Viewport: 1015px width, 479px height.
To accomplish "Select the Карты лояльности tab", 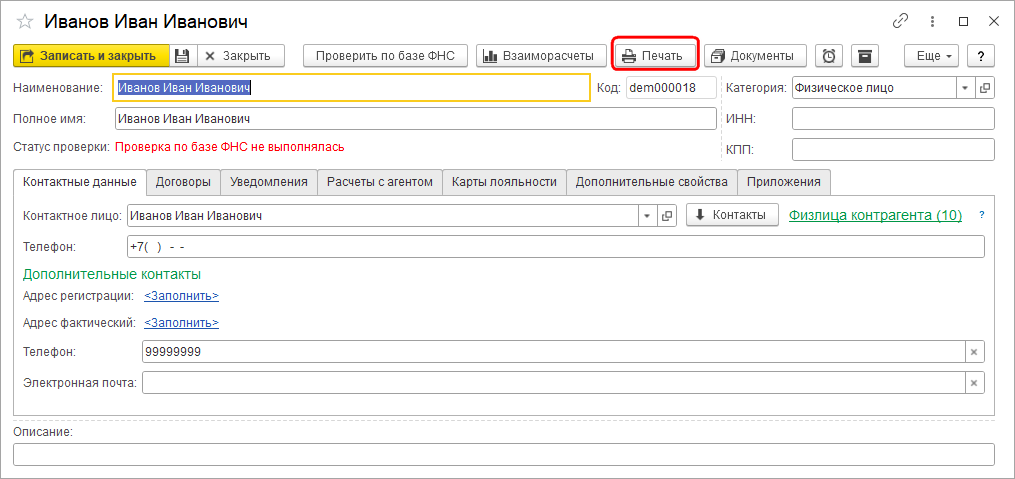I will [x=504, y=182].
